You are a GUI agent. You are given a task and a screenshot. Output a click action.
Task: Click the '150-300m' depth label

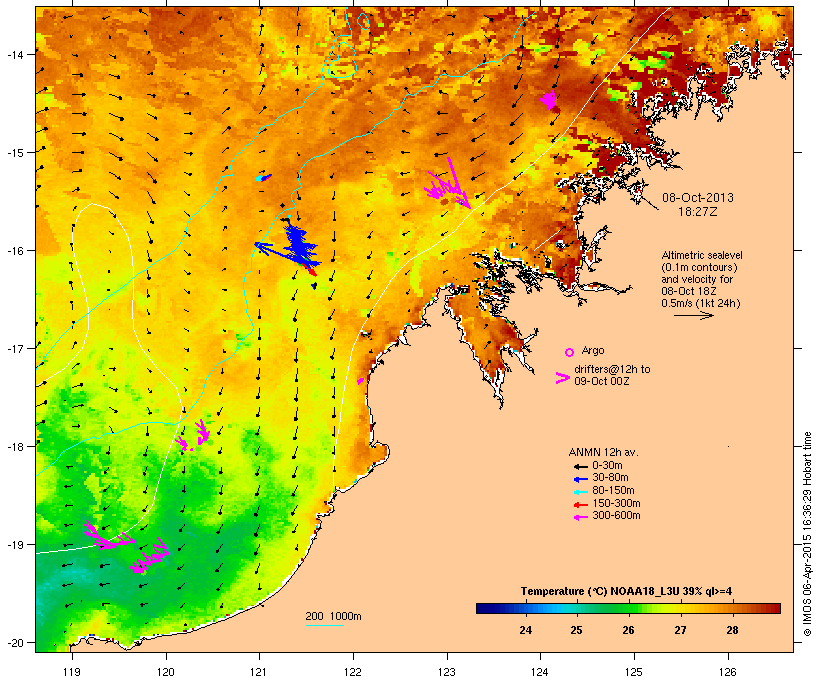(x=616, y=503)
